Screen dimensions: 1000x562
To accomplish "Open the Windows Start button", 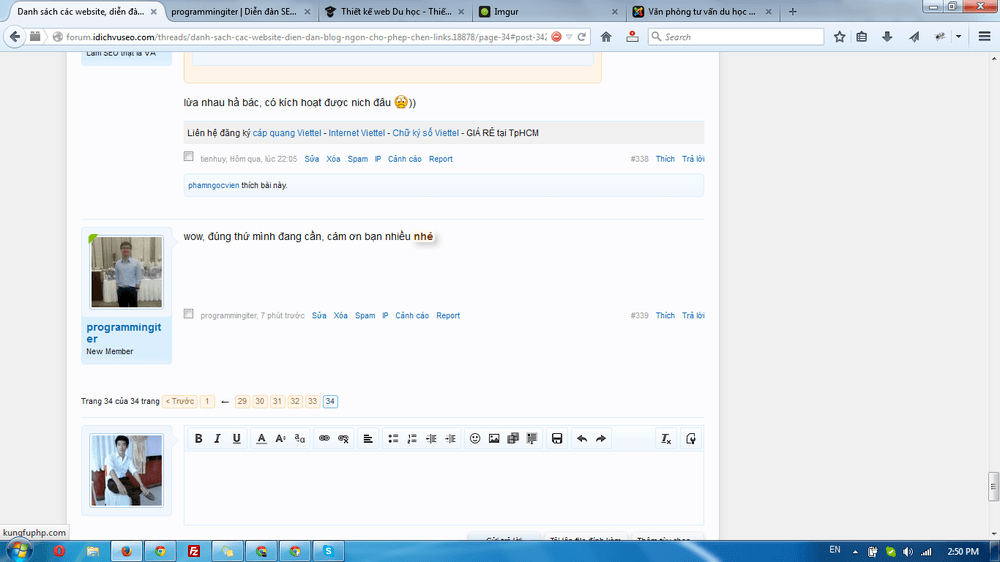I will 19,551.
